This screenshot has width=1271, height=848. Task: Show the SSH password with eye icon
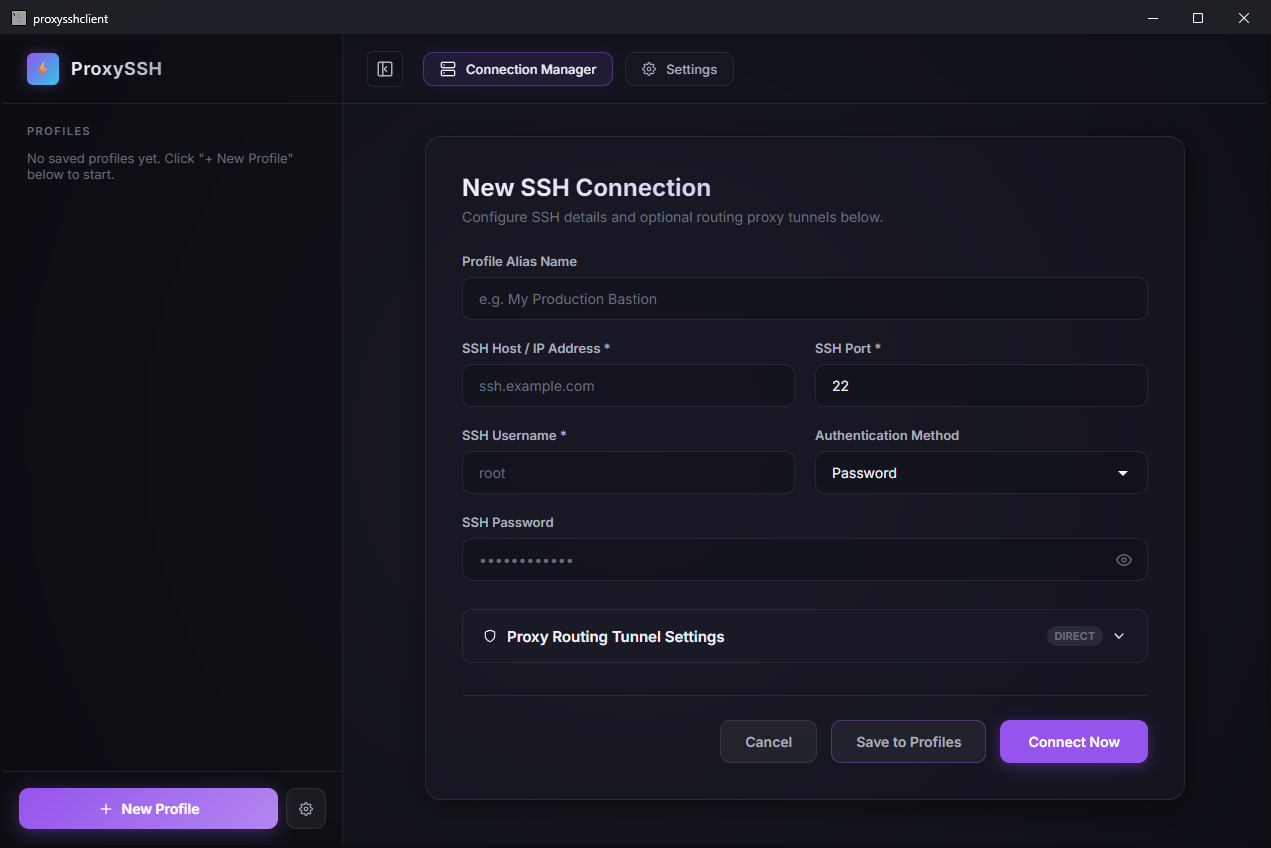1124,560
